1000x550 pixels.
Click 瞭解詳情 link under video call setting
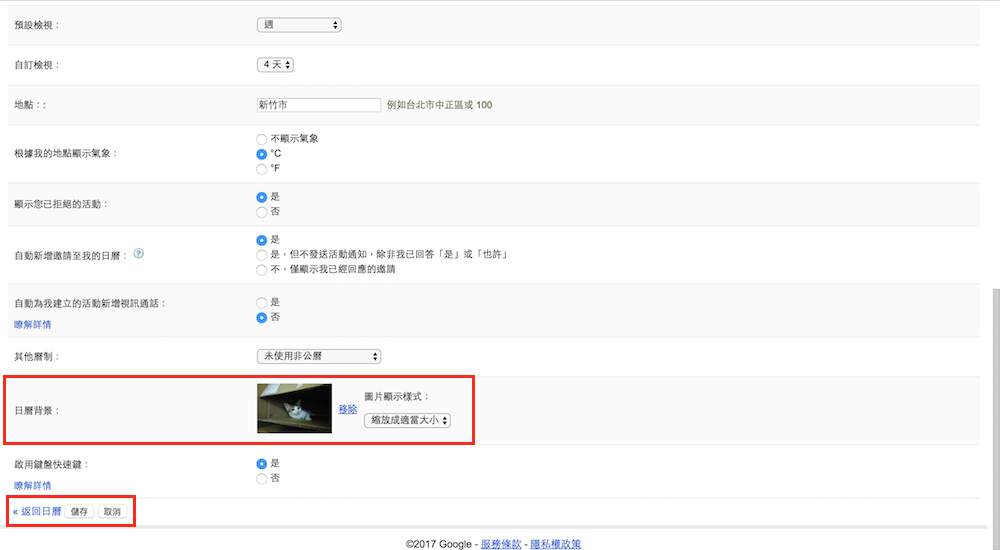33,325
